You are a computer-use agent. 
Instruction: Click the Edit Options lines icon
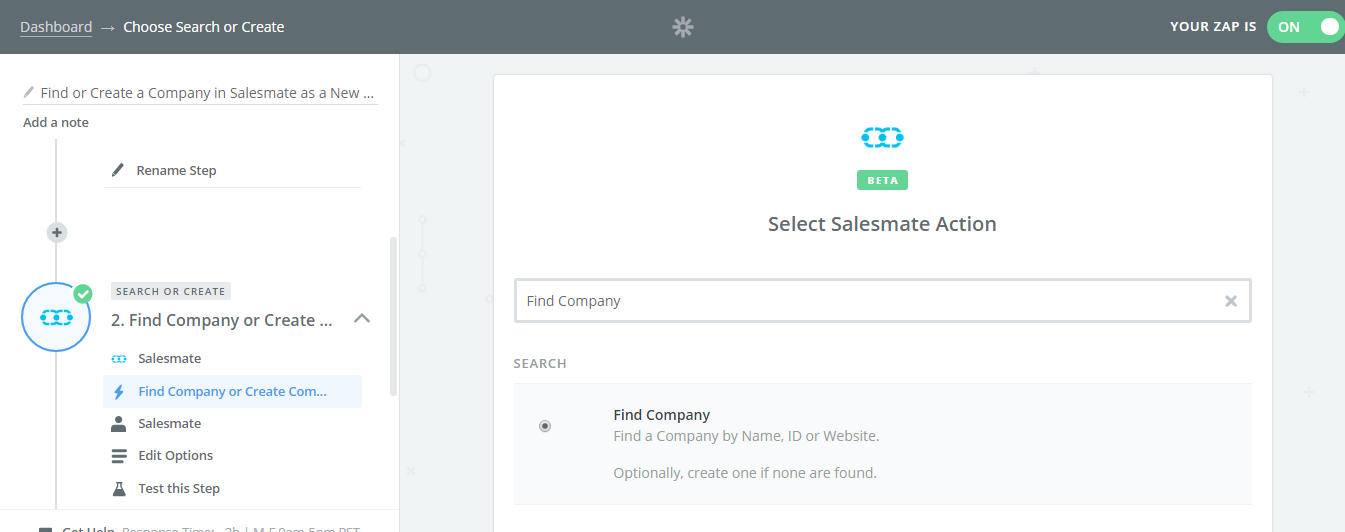[x=119, y=456]
